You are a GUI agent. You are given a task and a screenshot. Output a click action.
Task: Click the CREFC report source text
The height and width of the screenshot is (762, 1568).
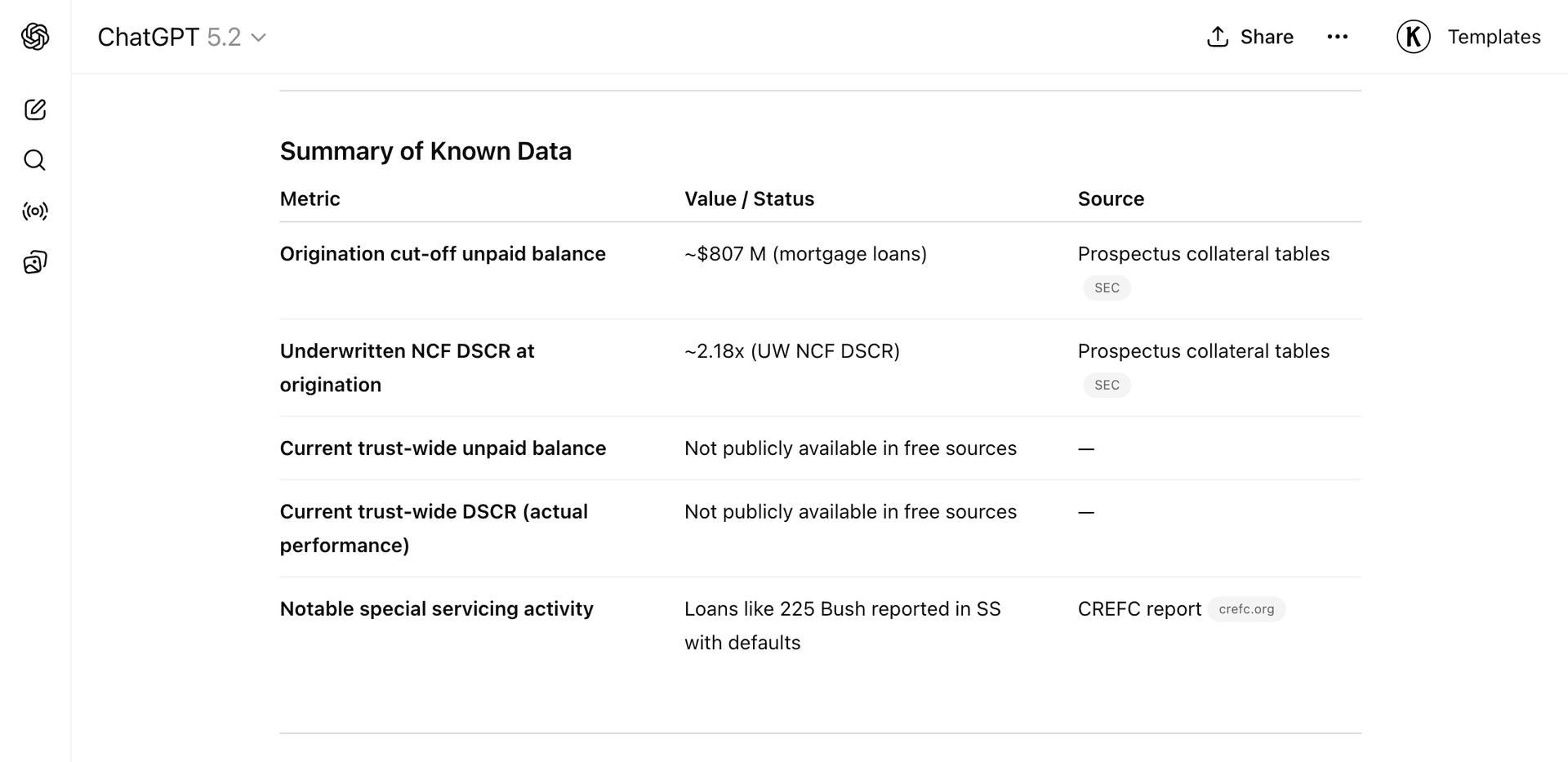click(x=1139, y=608)
